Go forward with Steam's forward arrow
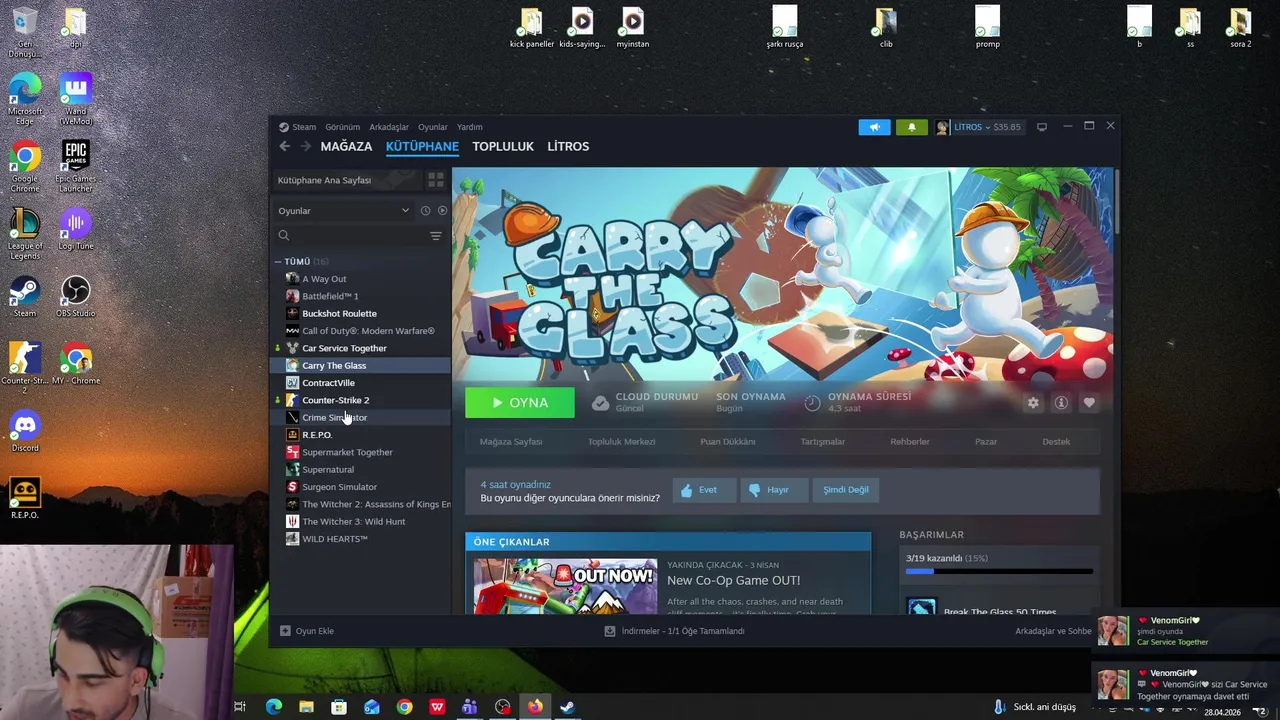This screenshot has width=1280, height=720. [x=306, y=146]
